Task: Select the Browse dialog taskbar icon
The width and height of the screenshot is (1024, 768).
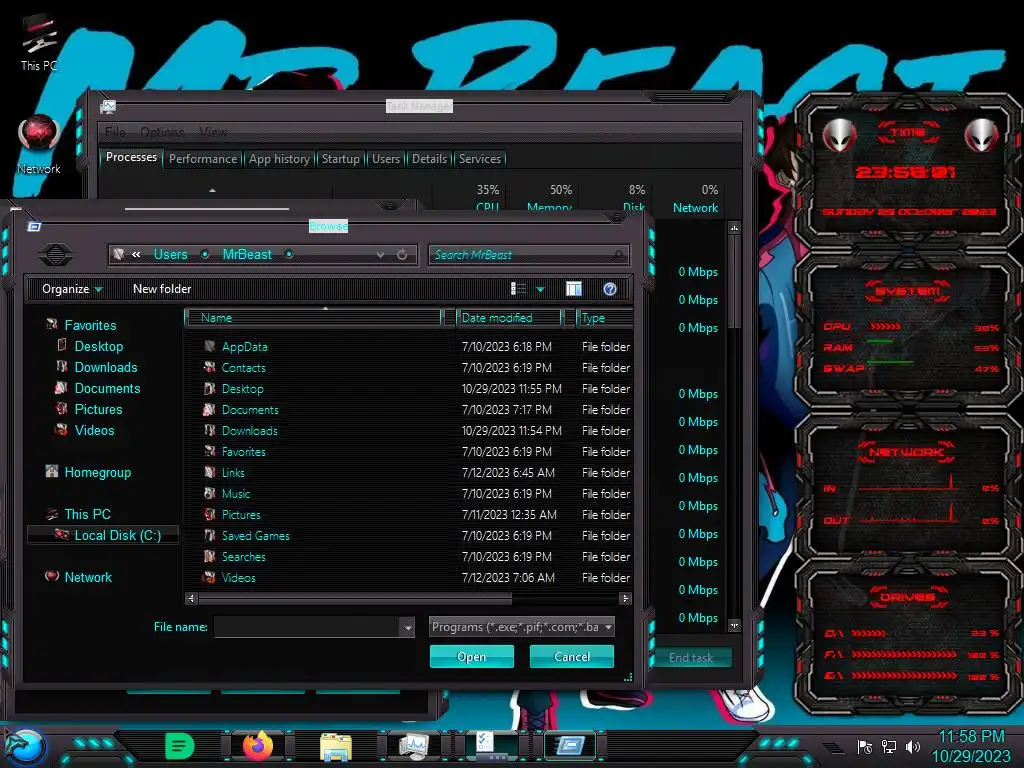Action: pyautogui.click(x=570, y=746)
